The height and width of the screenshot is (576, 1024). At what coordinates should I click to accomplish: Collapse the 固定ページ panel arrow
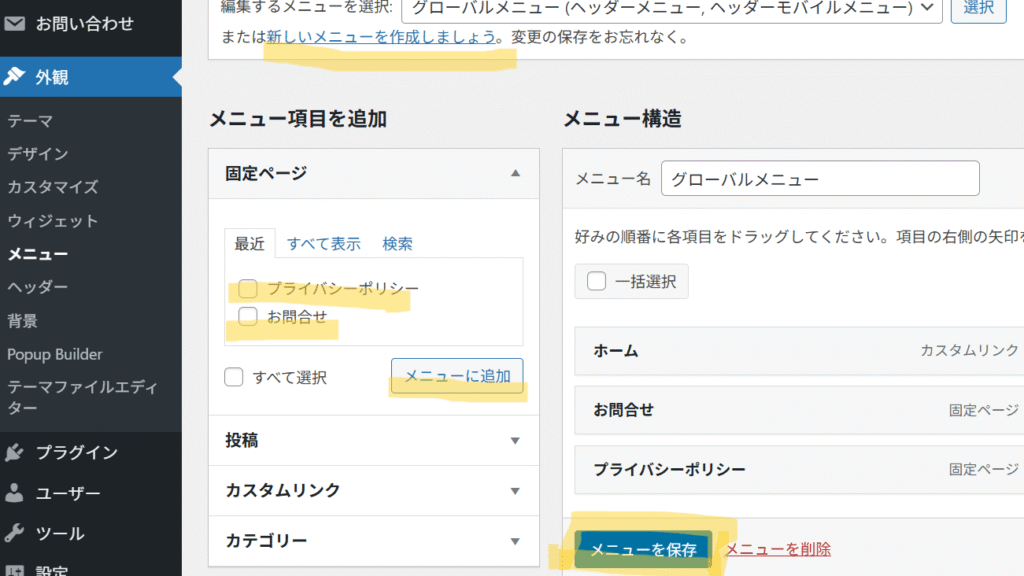[x=515, y=173]
